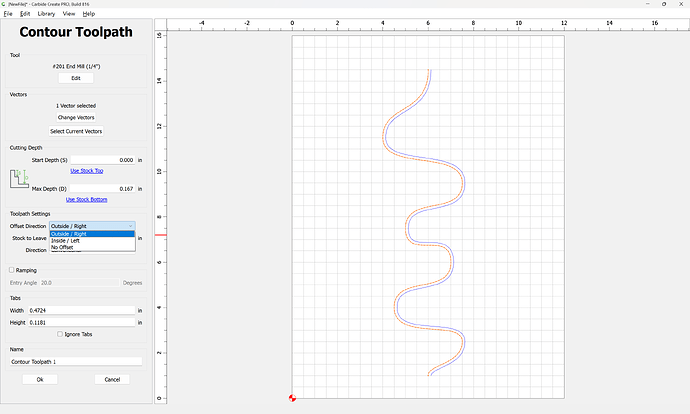Click the Max Depth input field
This screenshot has width=690, height=414.
(103, 189)
